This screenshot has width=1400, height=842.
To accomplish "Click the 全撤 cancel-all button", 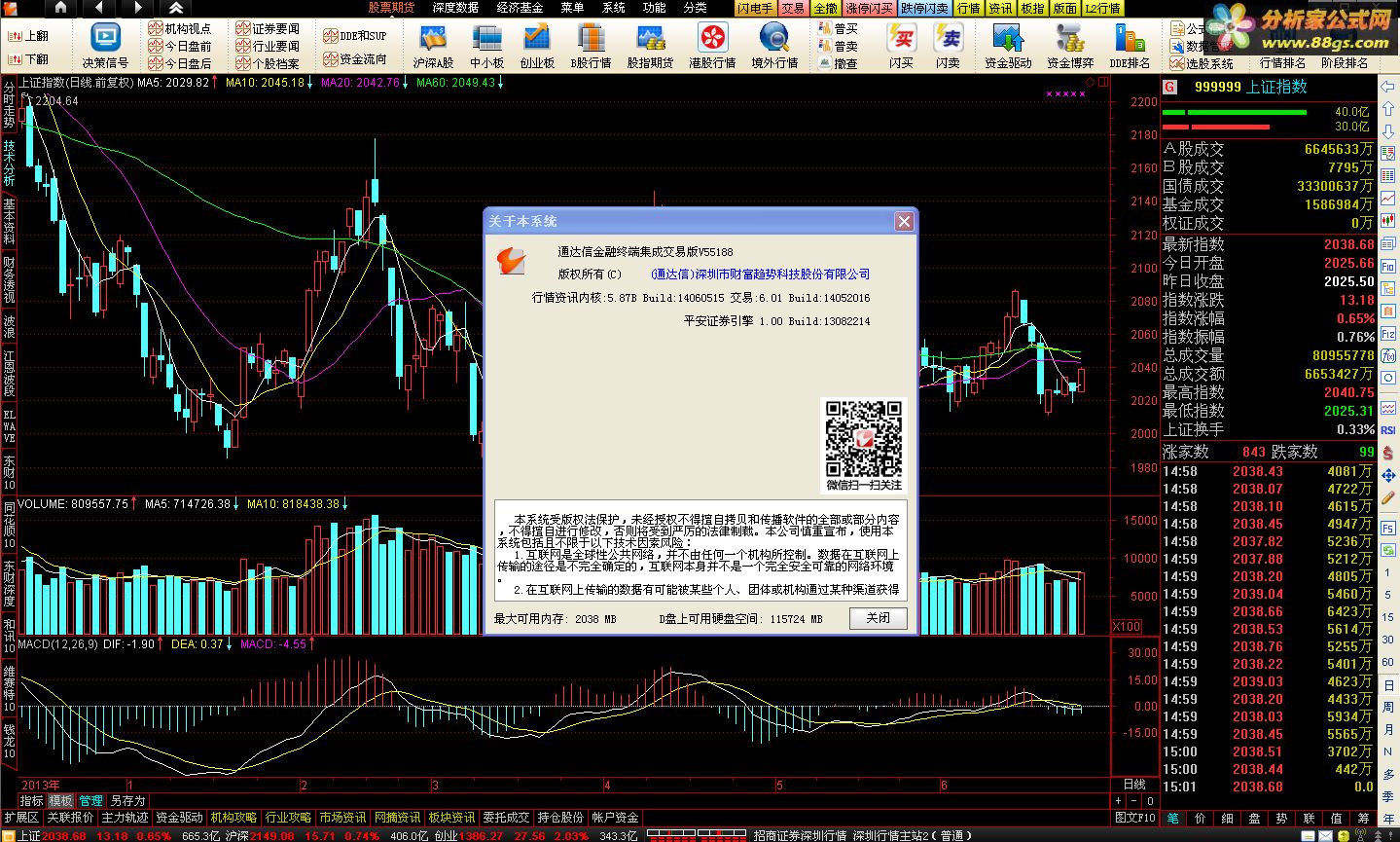I will tap(826, 8).
